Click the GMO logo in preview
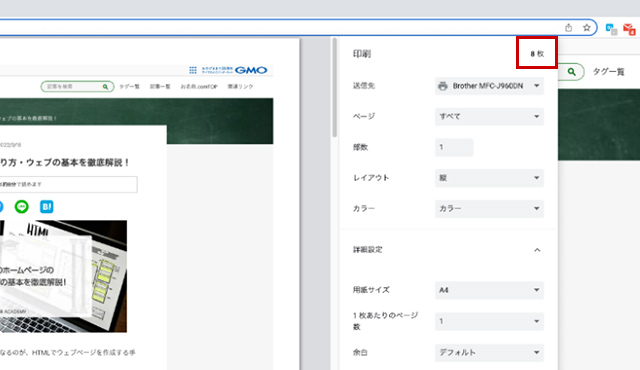Image resolution: width=640 pixels, height=370 pixels. [x=251, y=70]
